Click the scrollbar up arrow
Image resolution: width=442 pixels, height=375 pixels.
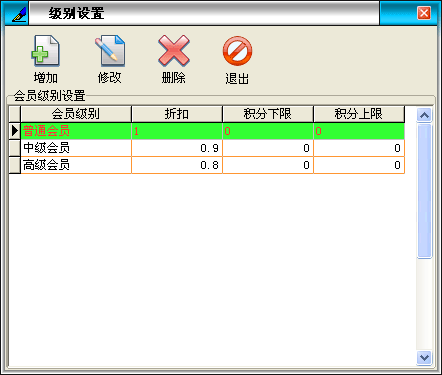[424, 115]
